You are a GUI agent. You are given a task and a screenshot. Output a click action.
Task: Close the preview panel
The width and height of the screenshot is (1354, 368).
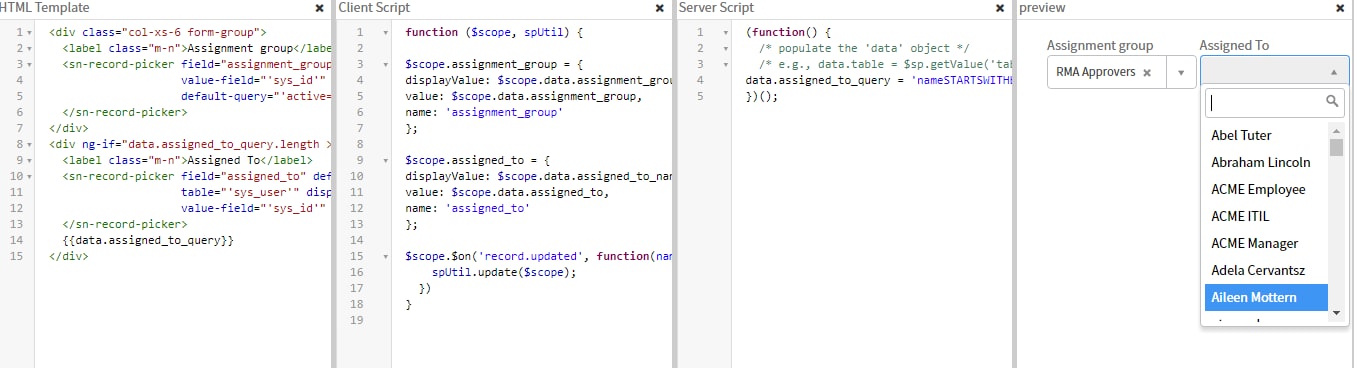click(1340, 8)
